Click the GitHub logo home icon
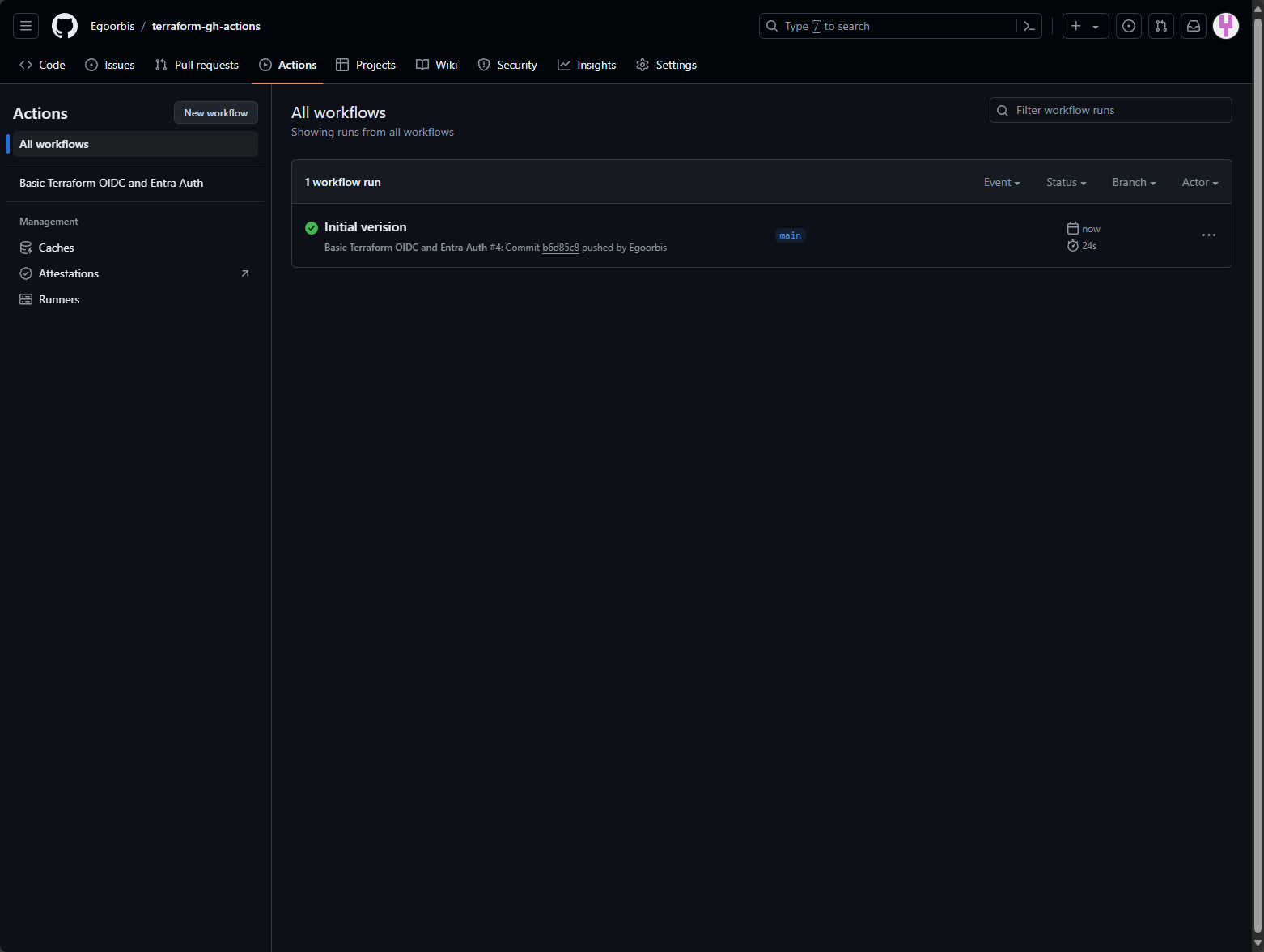1264x952 pixels. coord(65,26)
